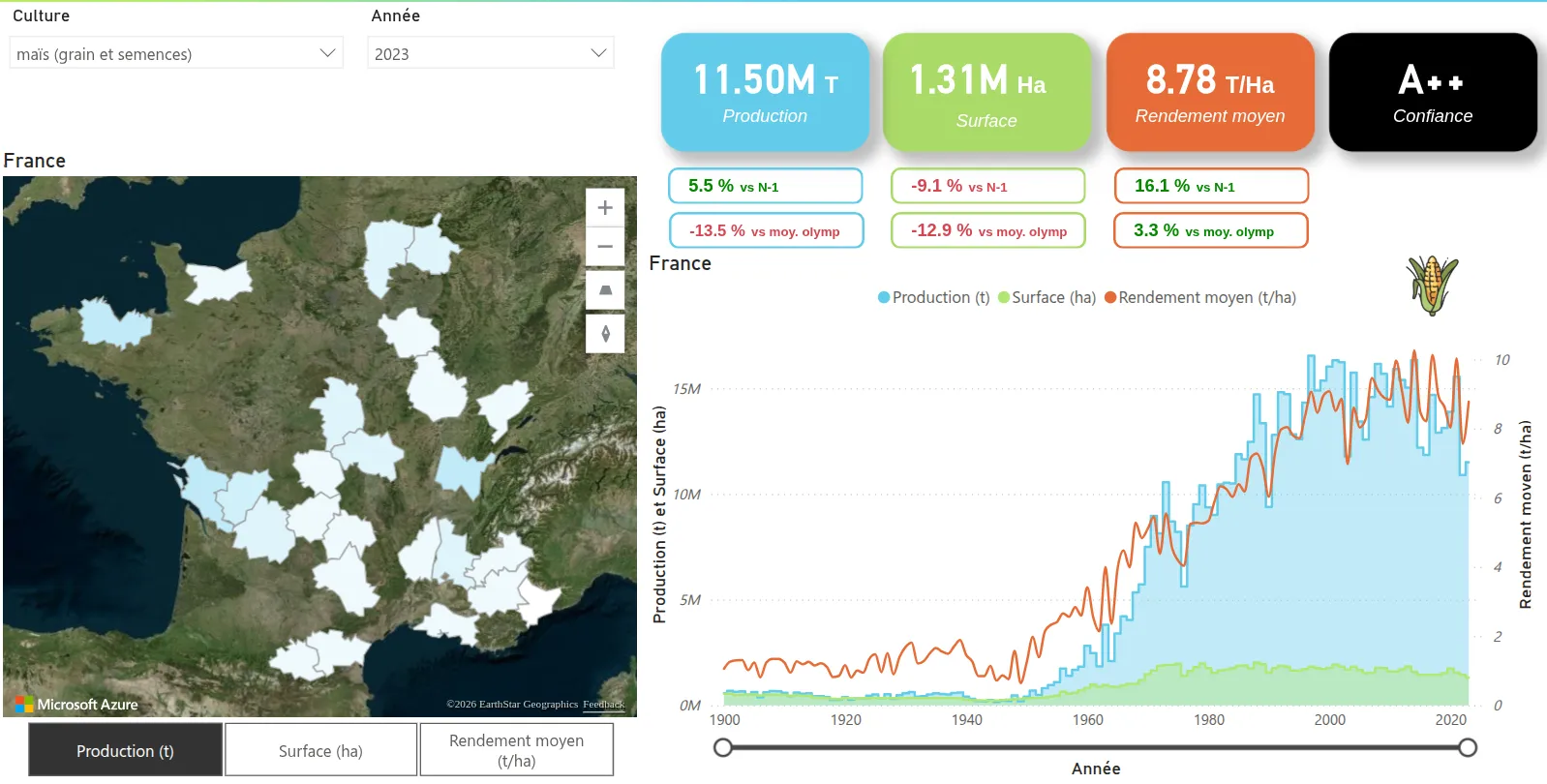Zoom in on the map
Screen dimensions: 1547x784
(x=605, y=207)
